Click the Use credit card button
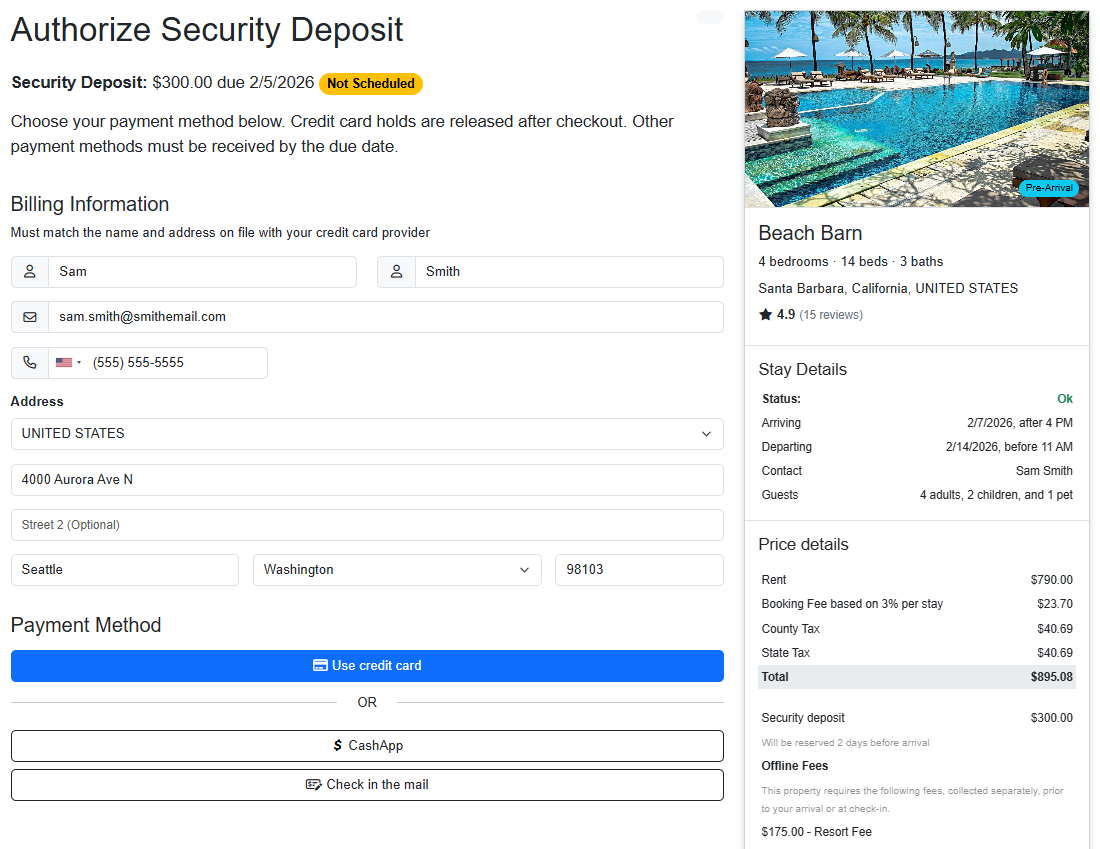1100x849 pixels. click(x=367, y=665)
